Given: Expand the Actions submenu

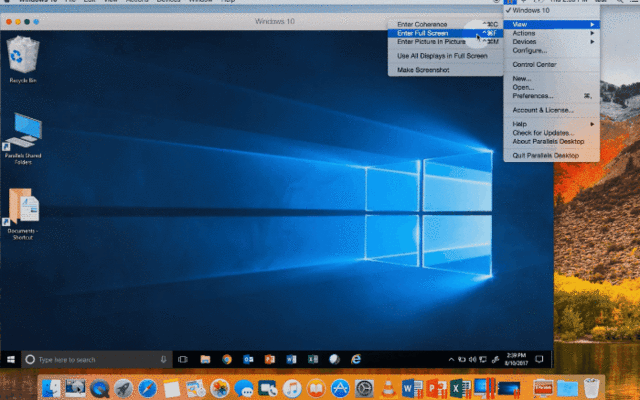Looking at the screenshot, I should click(x=551, y=33).
